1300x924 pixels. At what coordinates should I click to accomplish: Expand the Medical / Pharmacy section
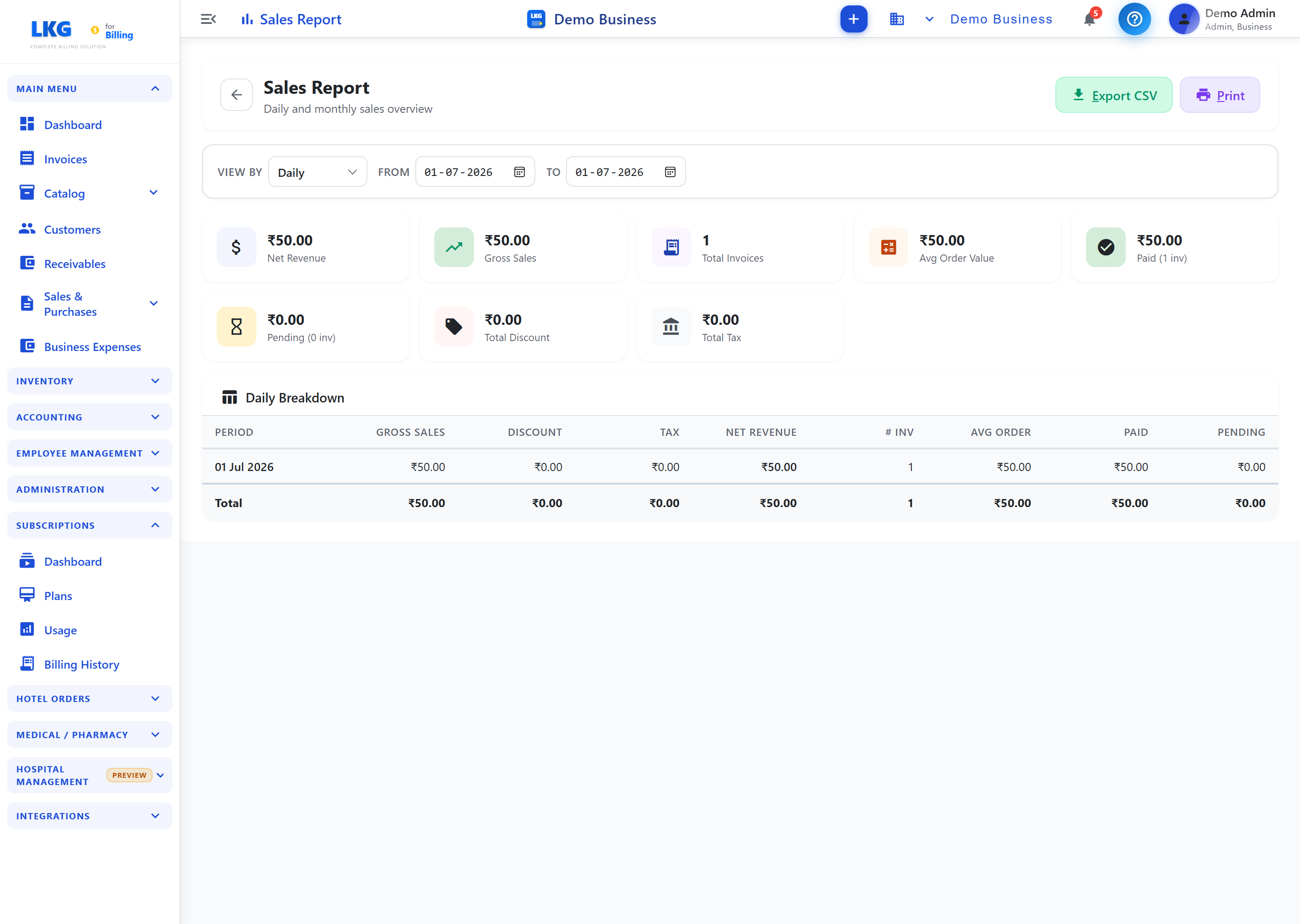89,735
